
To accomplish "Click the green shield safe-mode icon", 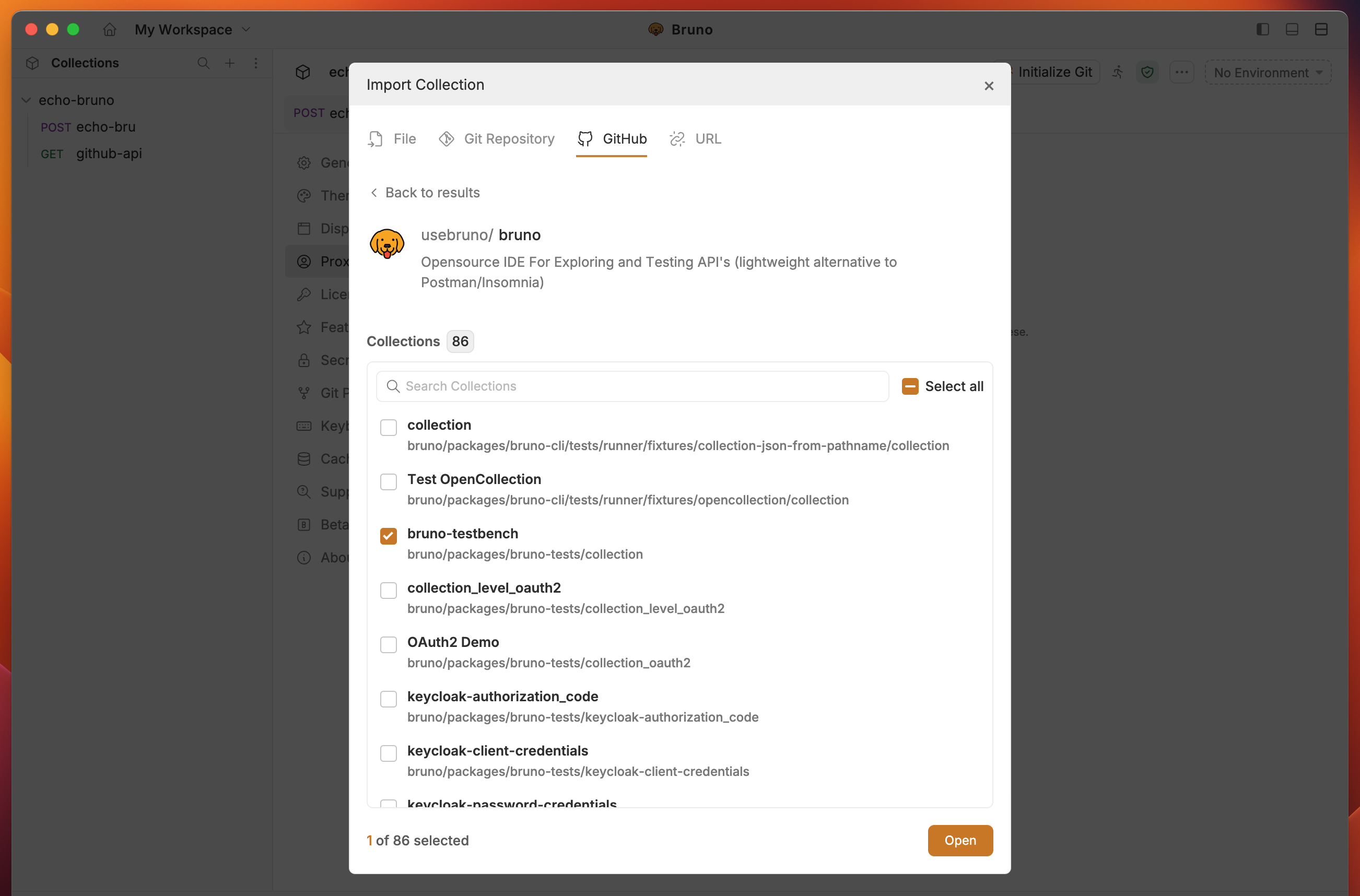I will tap(1147, 72).
